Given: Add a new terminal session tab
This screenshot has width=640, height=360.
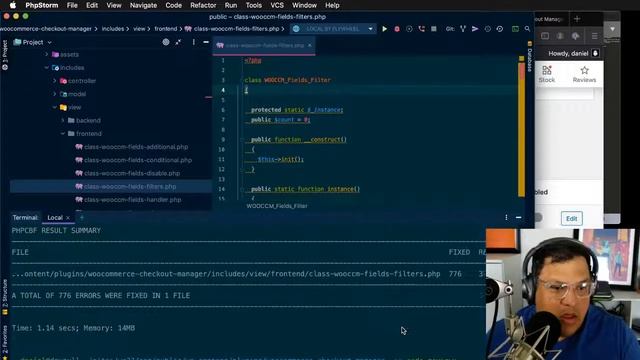Looking at the screenshot, I should 81,218.
